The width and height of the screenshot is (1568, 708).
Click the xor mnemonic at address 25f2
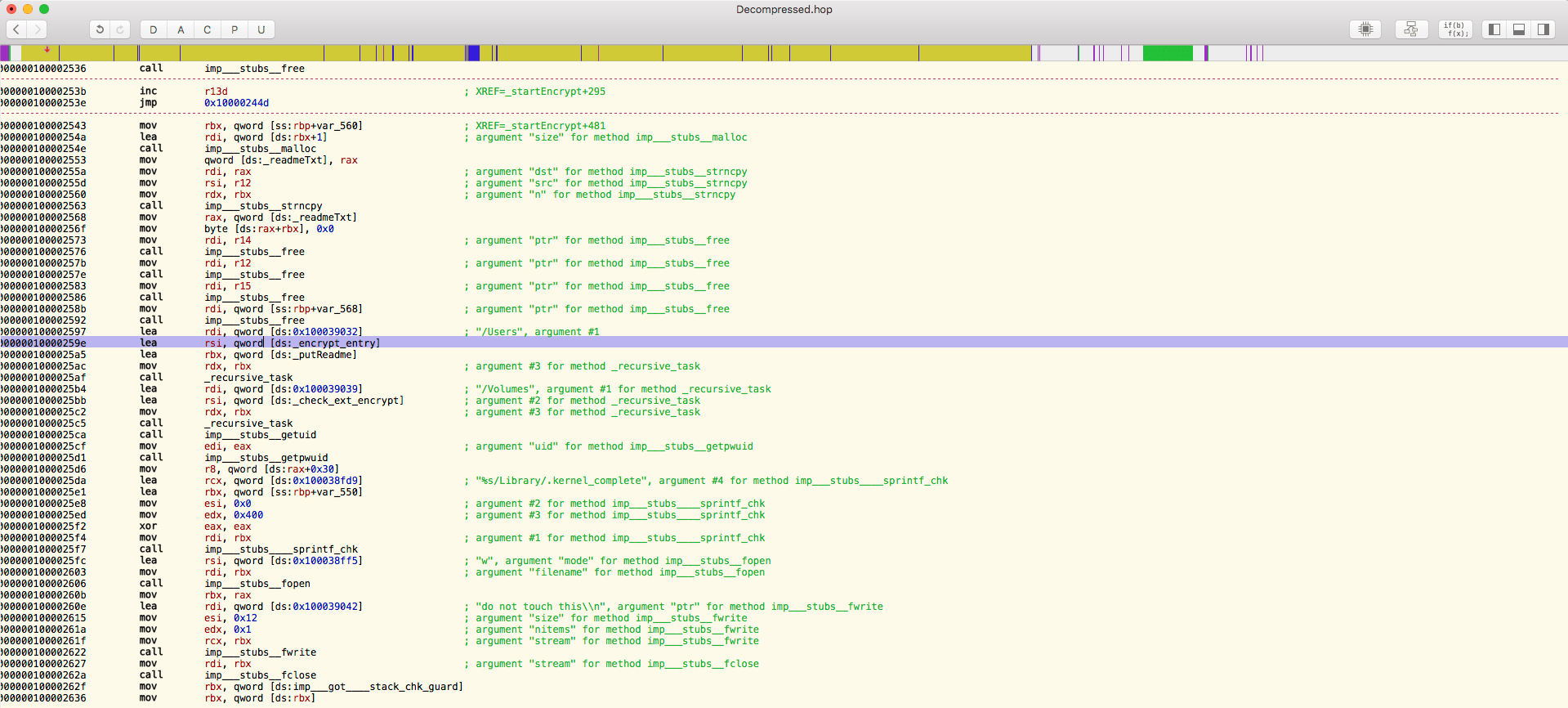(x=148, y=527)
